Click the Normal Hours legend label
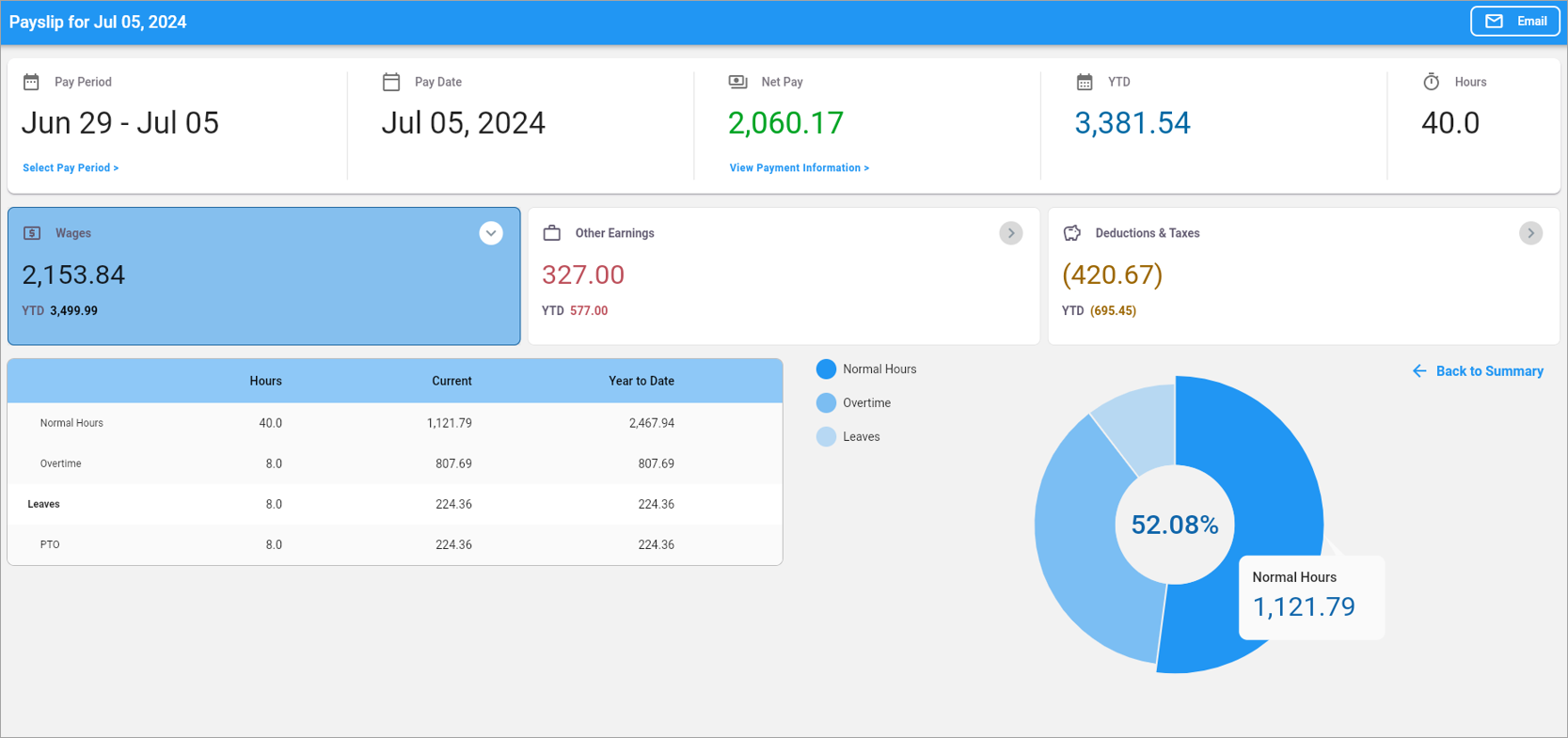The width and height of the screenshot is (1568, 738). point(879,369)
